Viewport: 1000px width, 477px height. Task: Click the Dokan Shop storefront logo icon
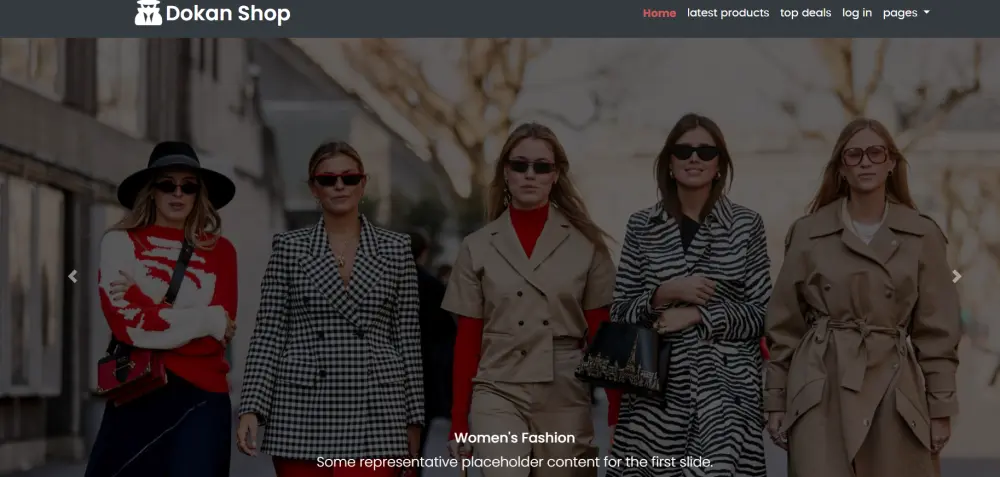148,13
